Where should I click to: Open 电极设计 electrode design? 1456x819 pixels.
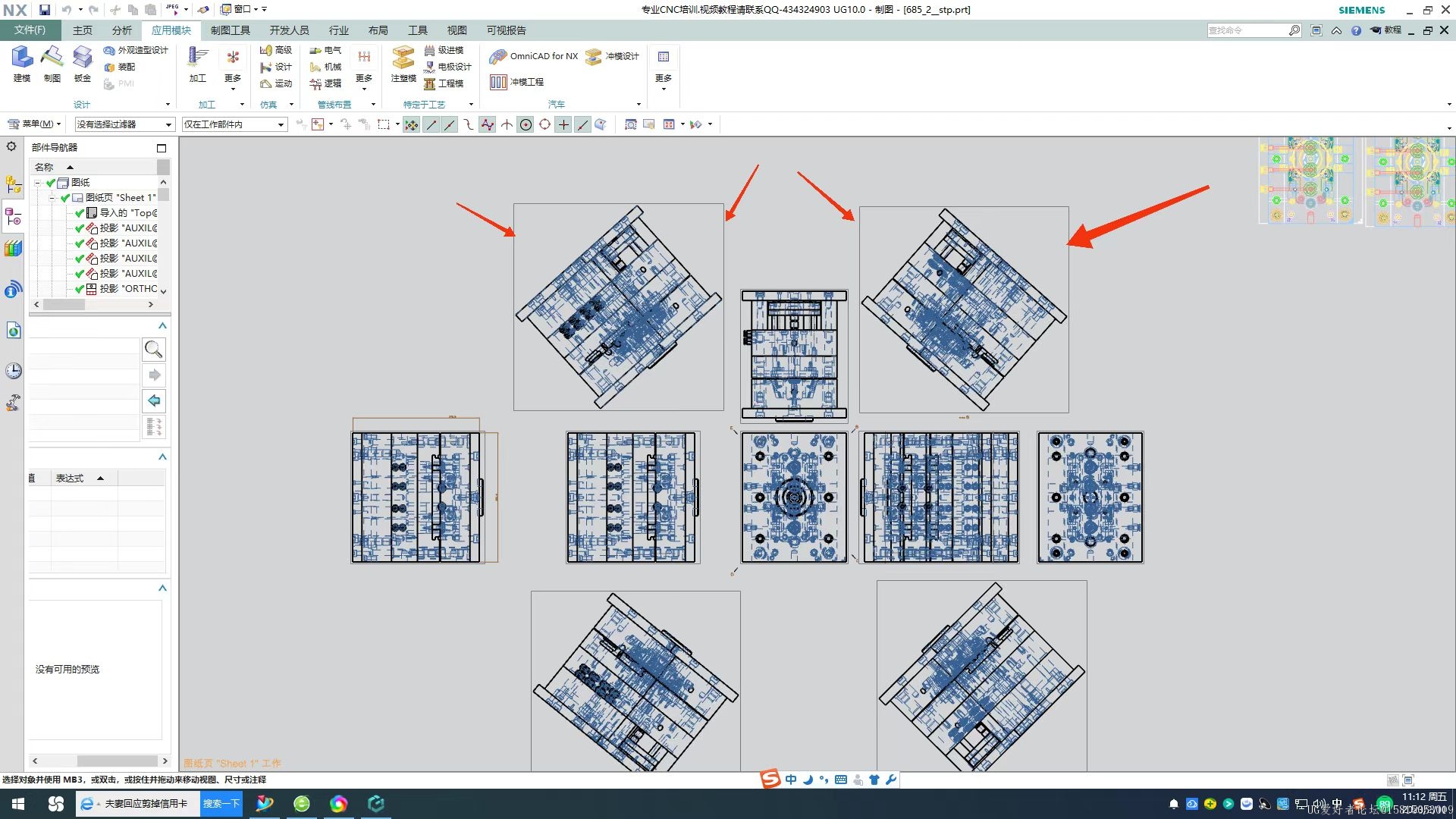click(x=447, y=67)
